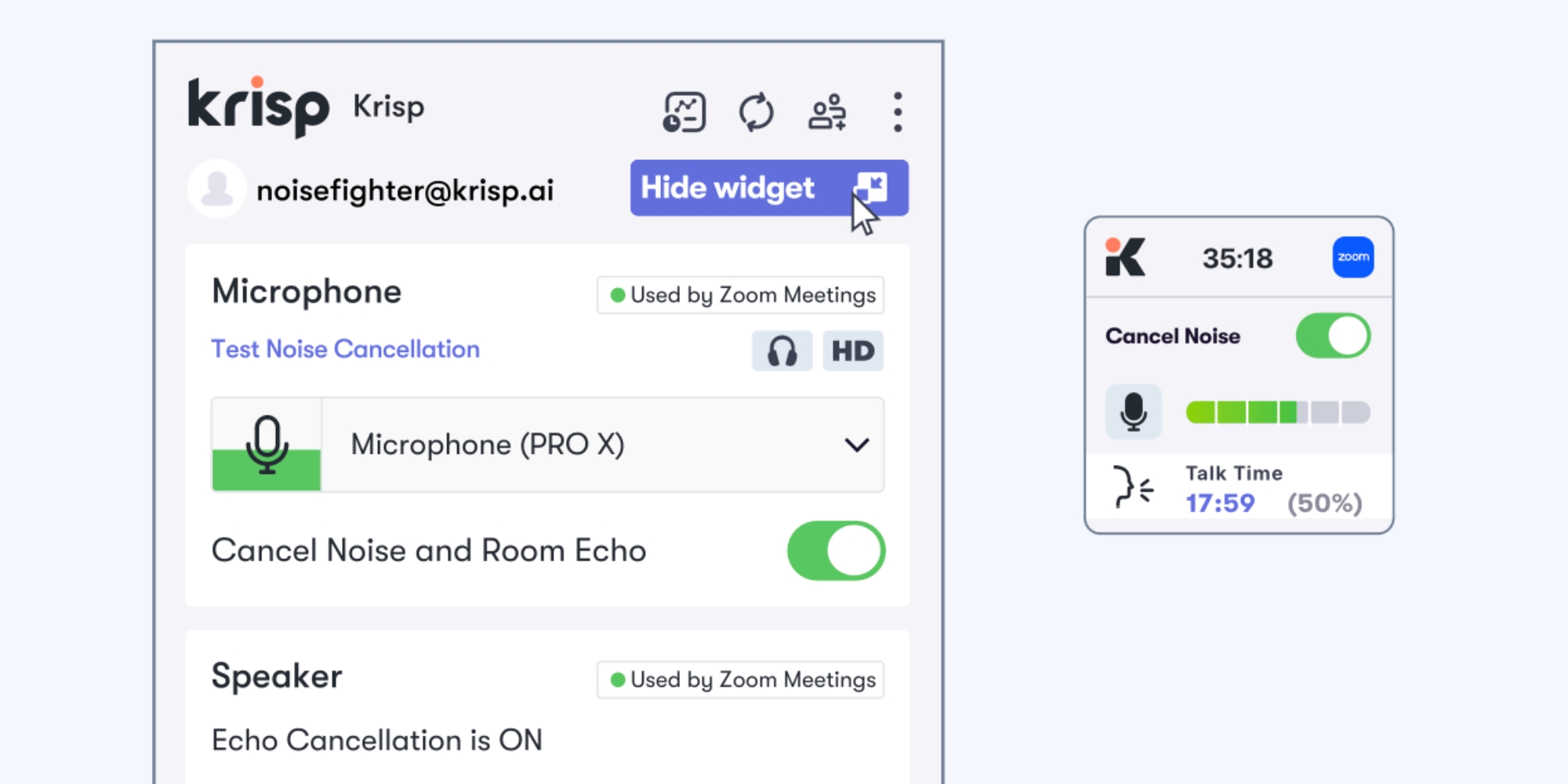Click the Speaker section header

(278, 675)
